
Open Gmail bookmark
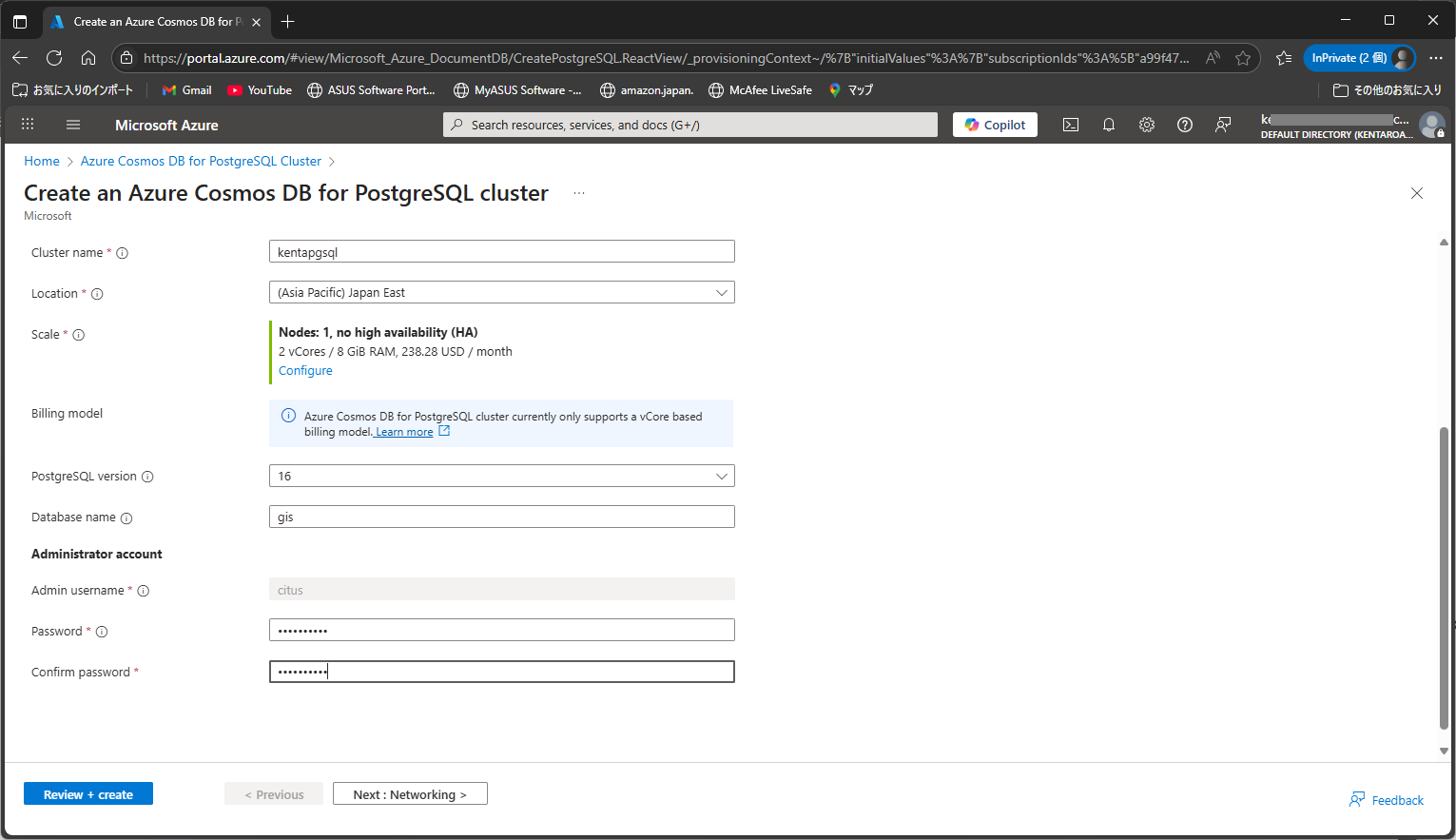coord(187,90)
